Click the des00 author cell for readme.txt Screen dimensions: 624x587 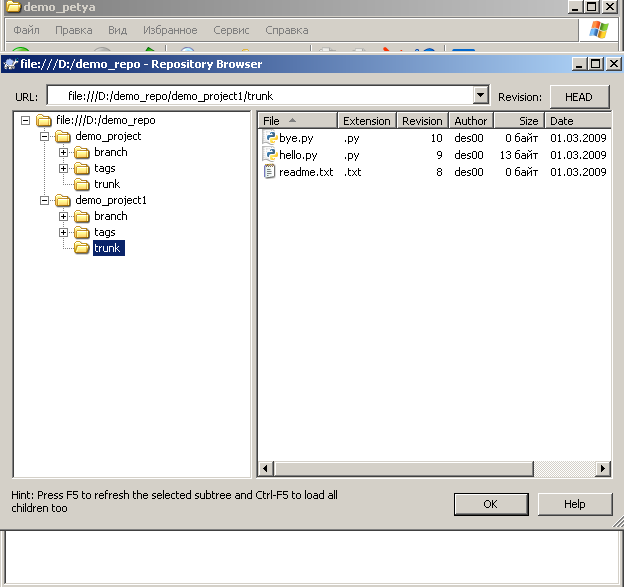click(x=469, y=172)
